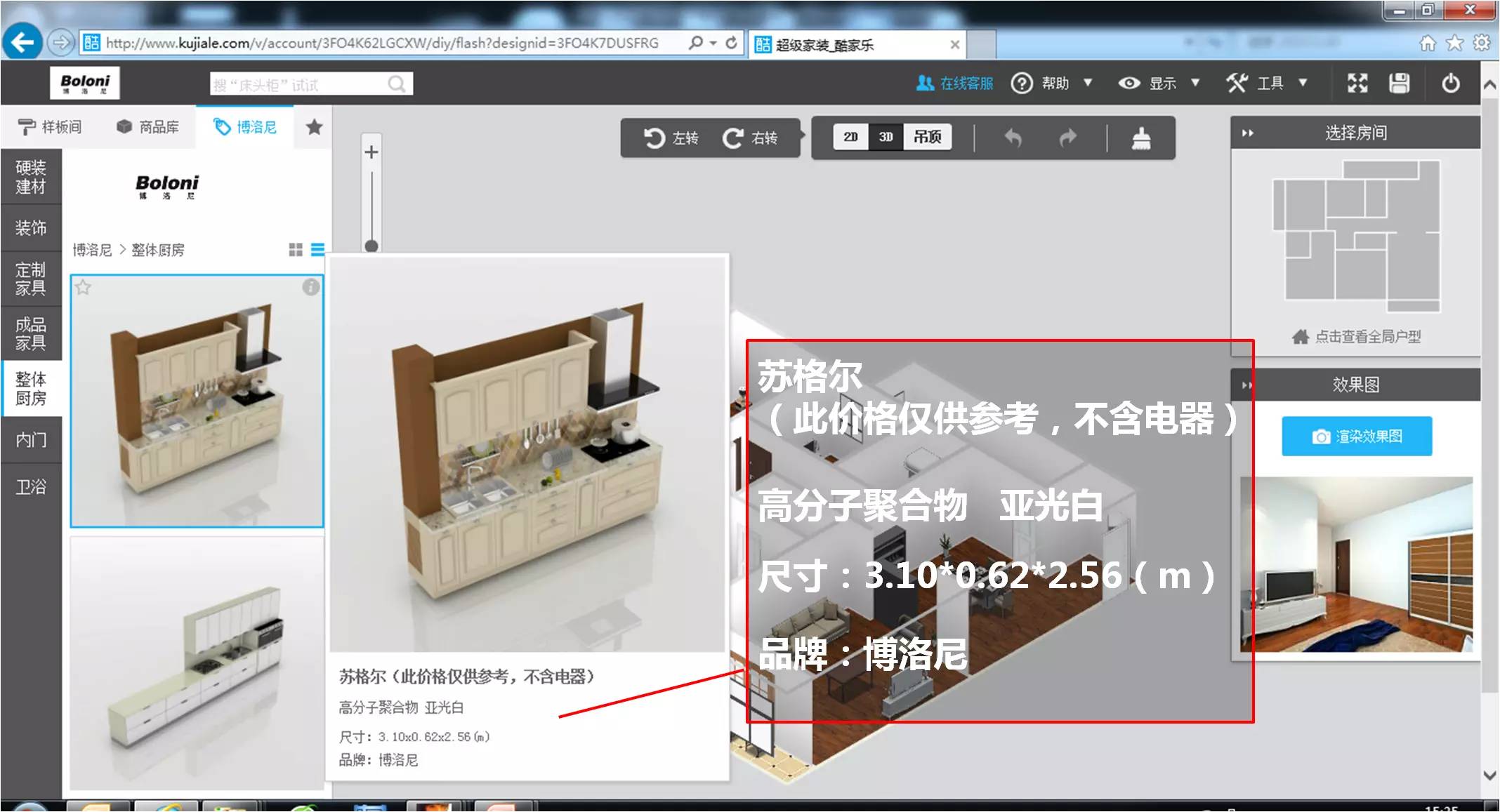Toggle fullscreen with the expand icon

click(x=1357, y=84)
